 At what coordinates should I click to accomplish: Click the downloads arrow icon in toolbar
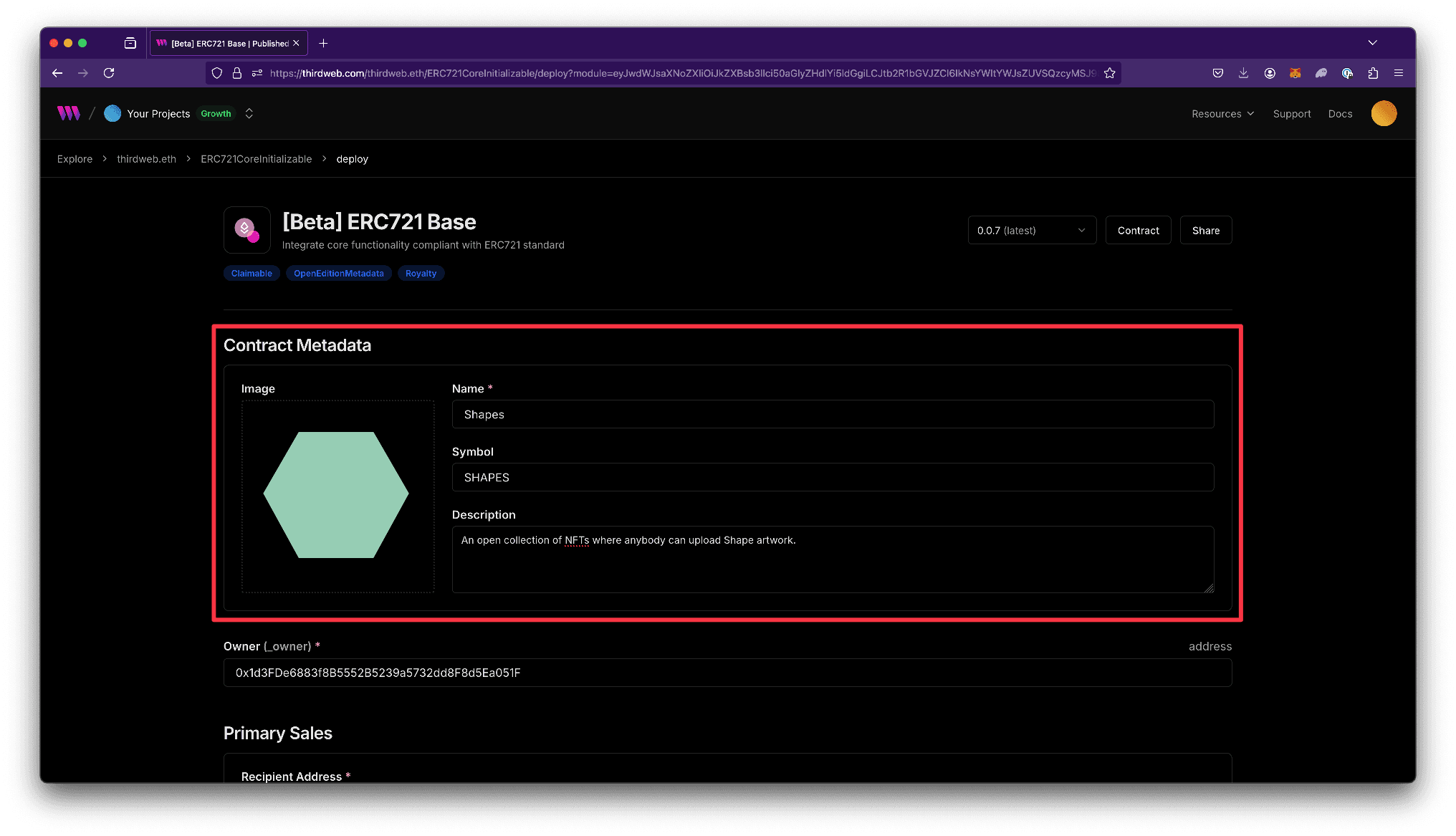[1243, 72]
